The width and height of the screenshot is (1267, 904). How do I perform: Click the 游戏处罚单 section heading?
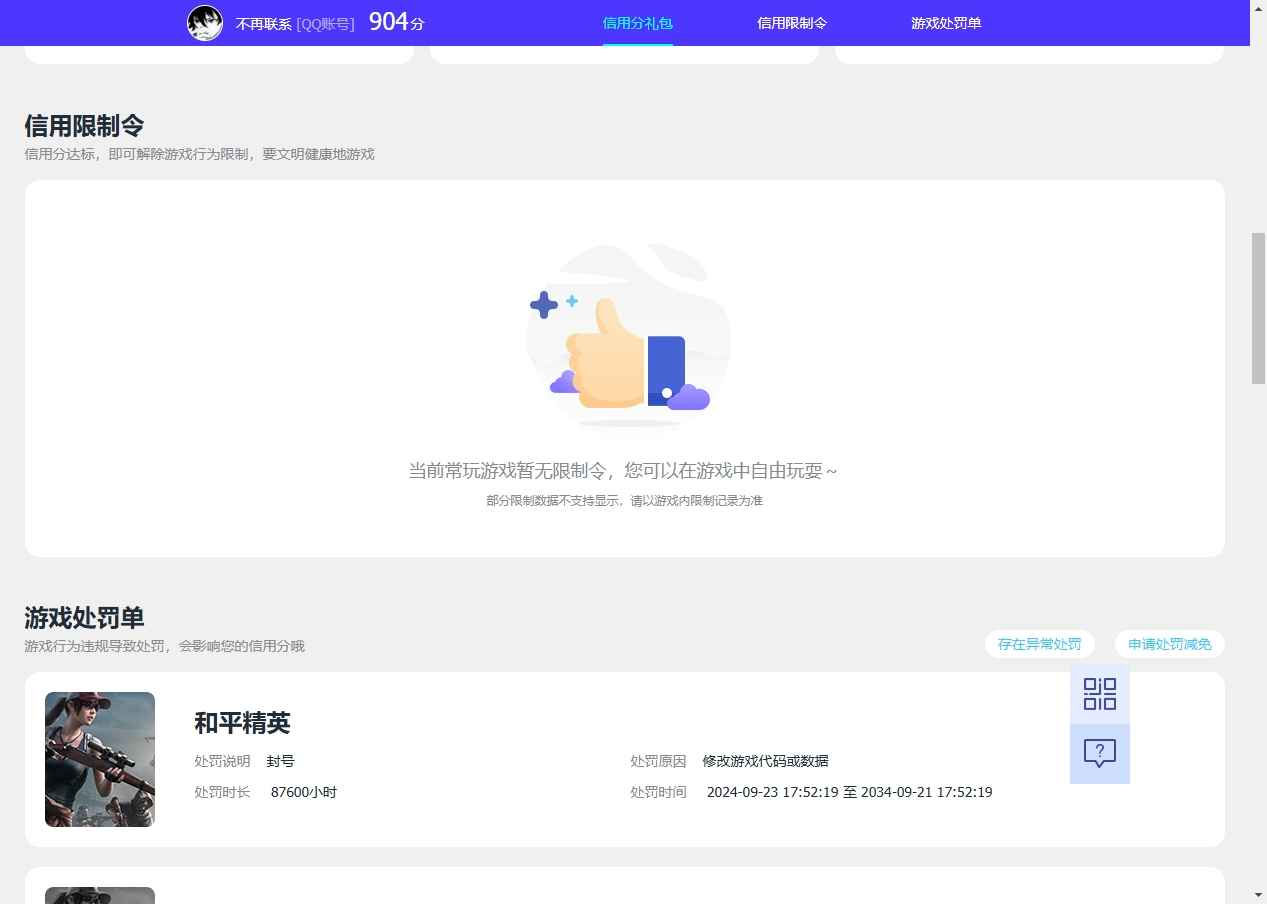84,618
